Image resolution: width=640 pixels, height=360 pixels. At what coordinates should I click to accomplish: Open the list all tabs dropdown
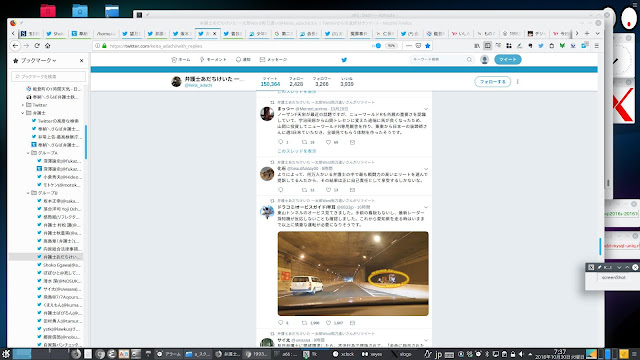(x=598, y=33)
